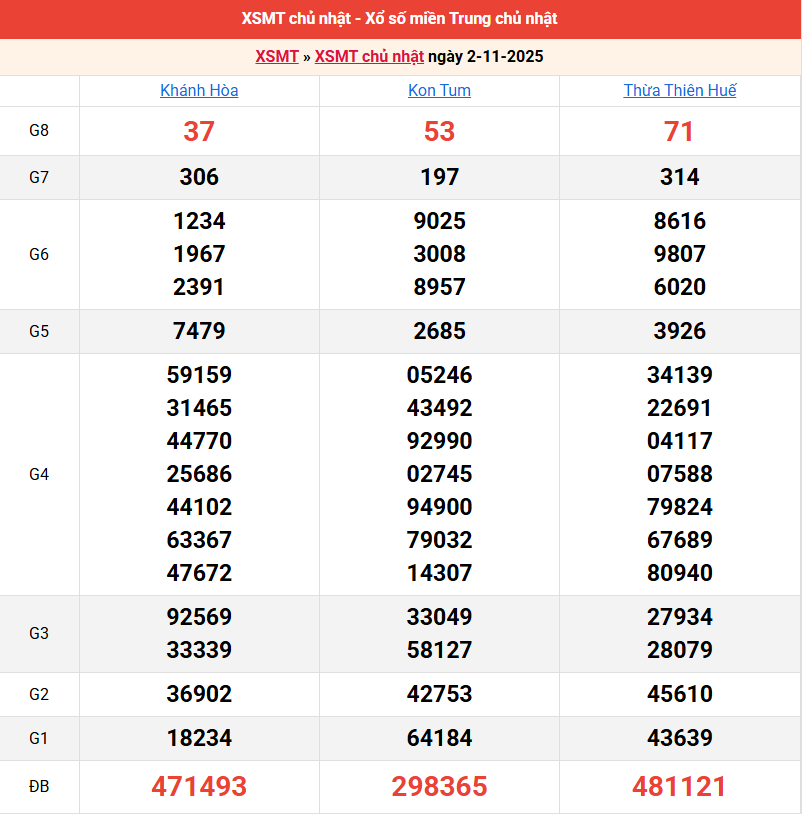The width and height of the screenshot is (802, 814).
Task: Click Thừa Thiên Huế special prize 481121
Action: 679,787
